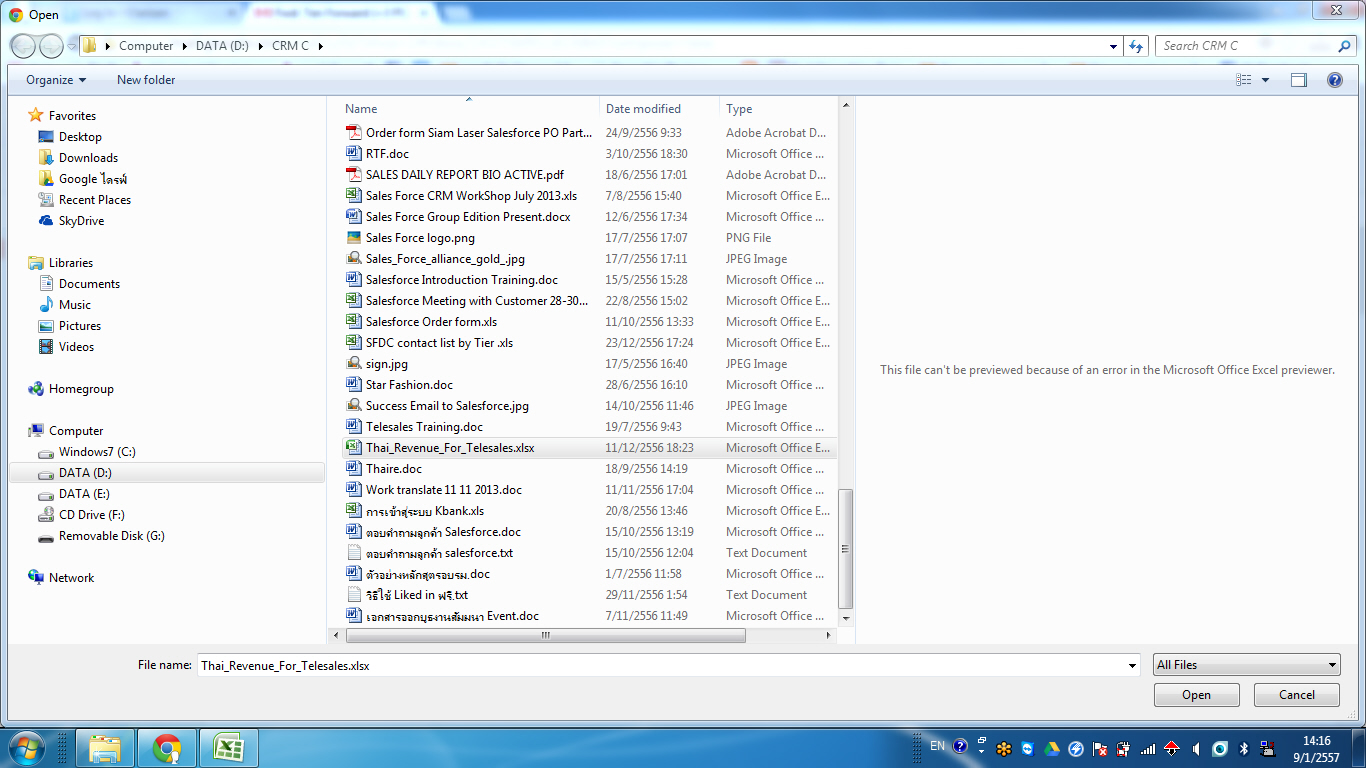Click the Back navigation arrow button

coord(24,46)
